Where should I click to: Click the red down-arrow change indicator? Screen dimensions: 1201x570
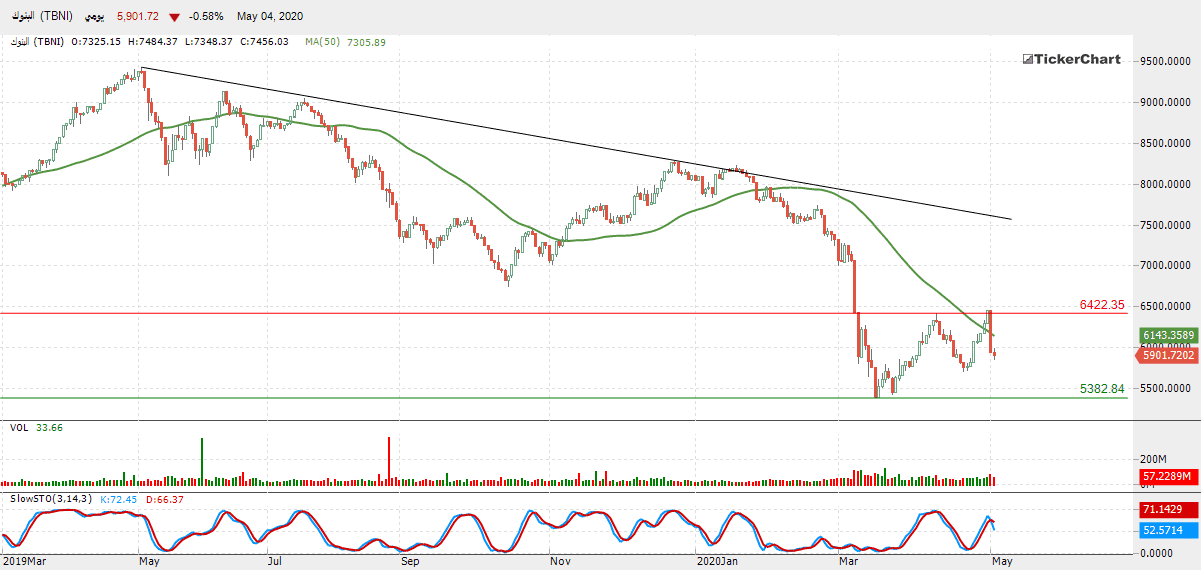(x=175, y=18)
